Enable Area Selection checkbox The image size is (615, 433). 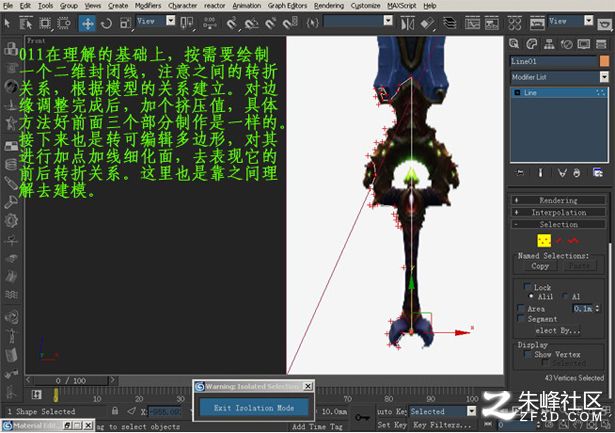pyautogui.click(x=521, y=308)
